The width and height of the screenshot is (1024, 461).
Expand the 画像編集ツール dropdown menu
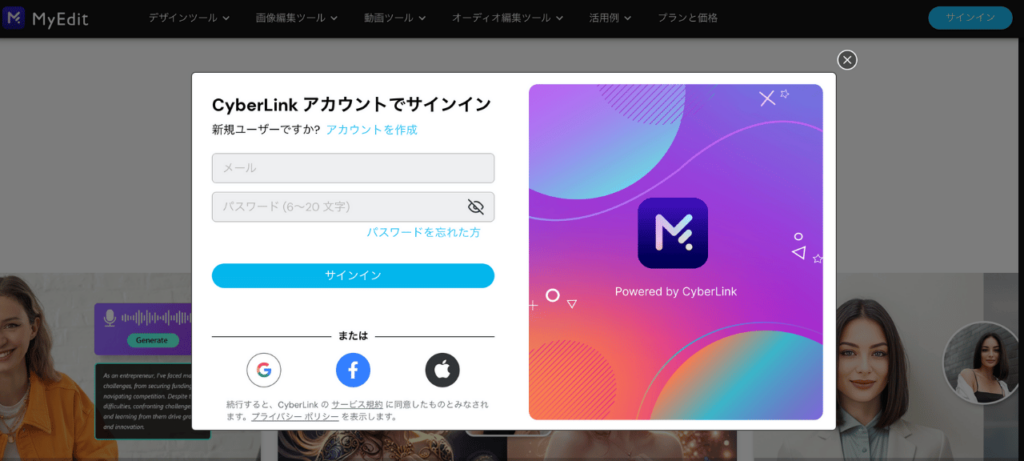(x=296, y=18)
